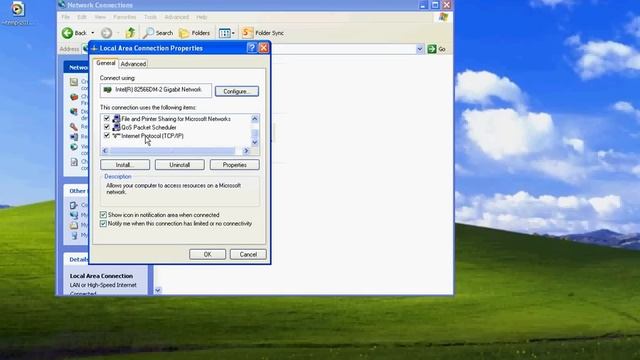Click the Intel network adapter icon
Viewport: 640px width, 360px height.
108,90
